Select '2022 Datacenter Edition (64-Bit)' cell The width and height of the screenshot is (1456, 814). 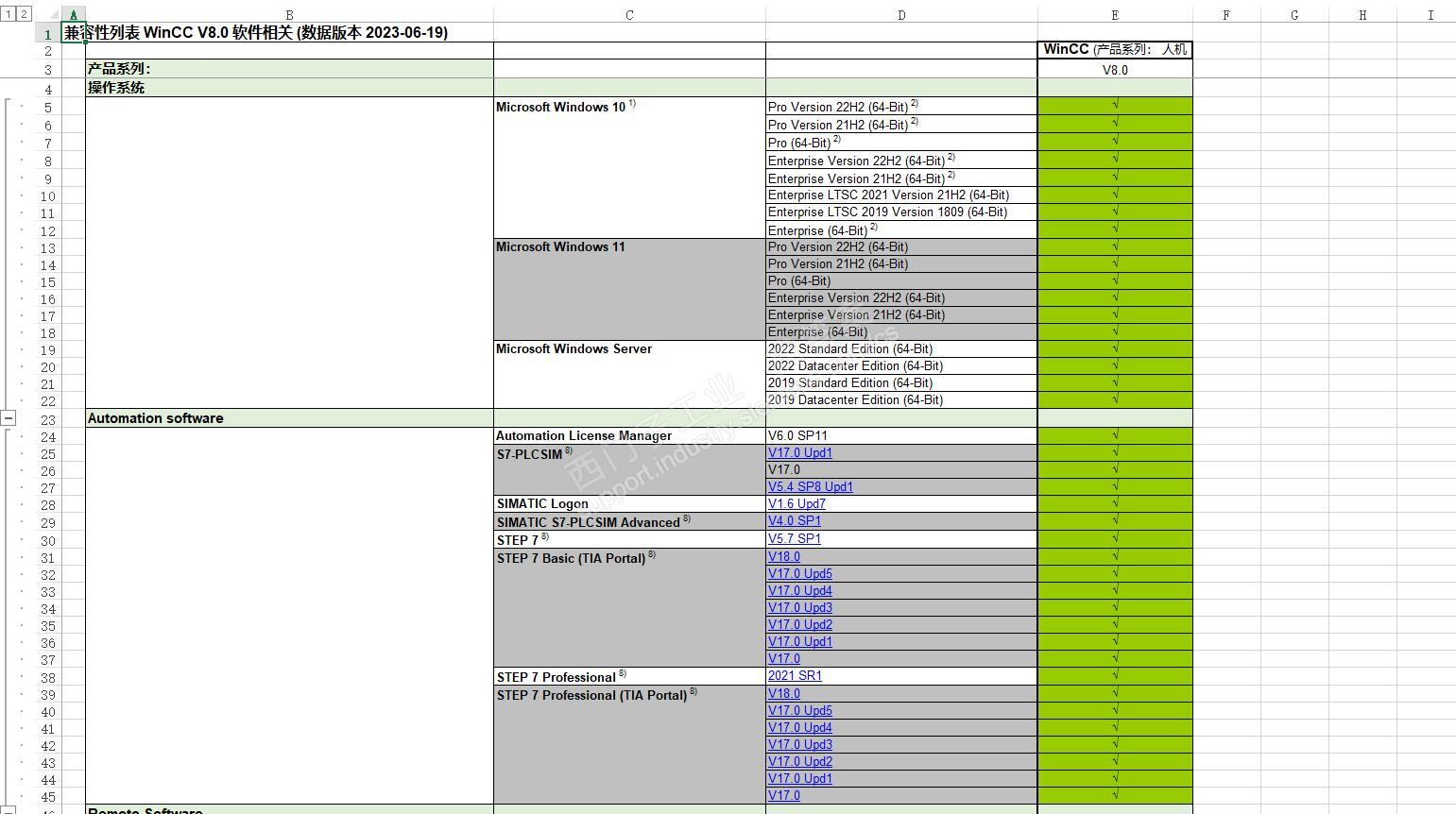coord(901,366)
